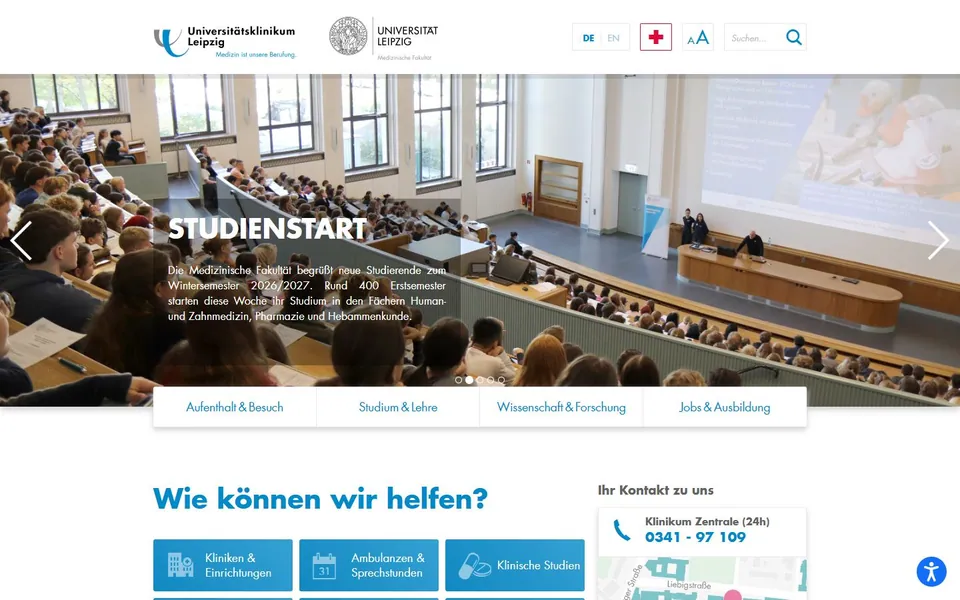This screenshot has width=960, height=600.
Task: Switch language to DE
Action: 588,38
